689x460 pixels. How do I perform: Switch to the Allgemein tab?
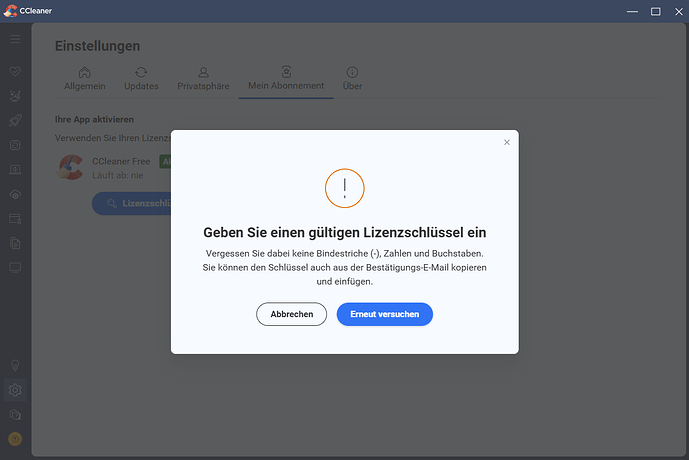point(85,79)
